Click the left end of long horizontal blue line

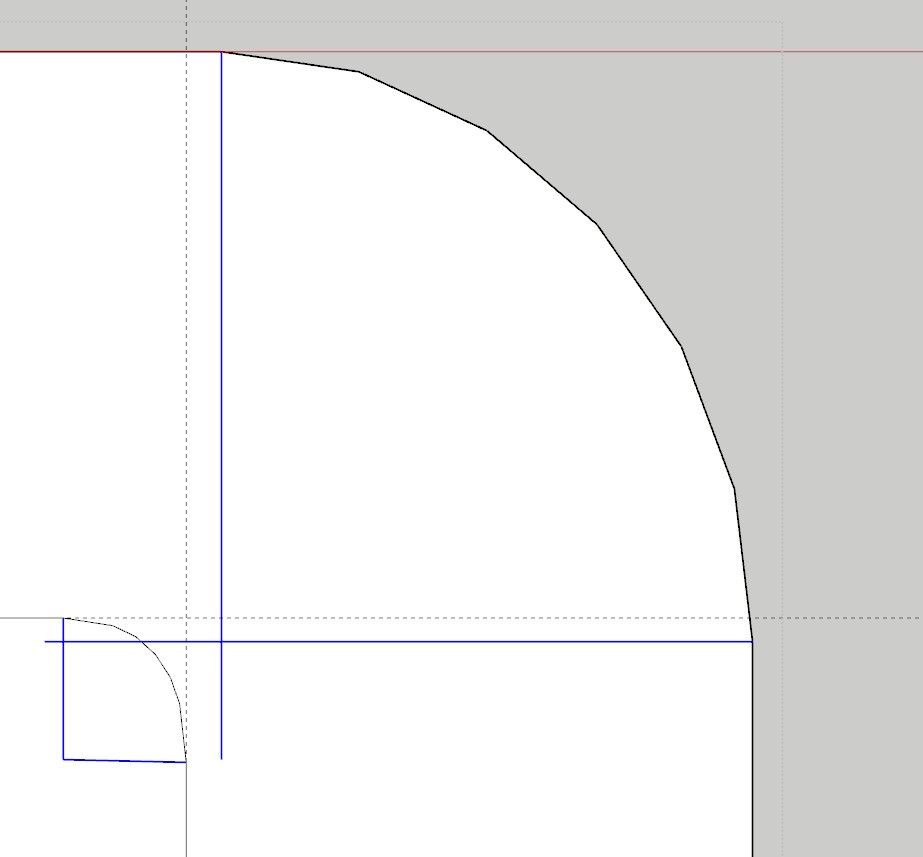point(46,641)
